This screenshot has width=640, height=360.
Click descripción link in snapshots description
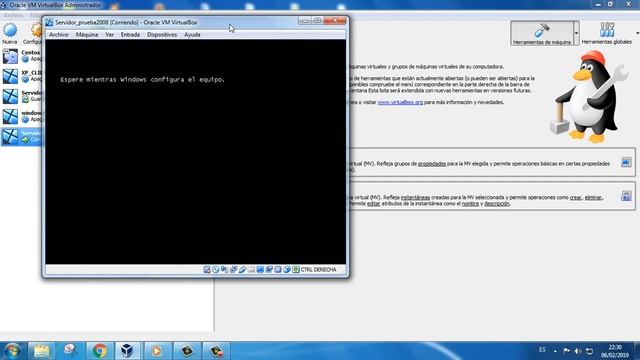click(497, 204)
